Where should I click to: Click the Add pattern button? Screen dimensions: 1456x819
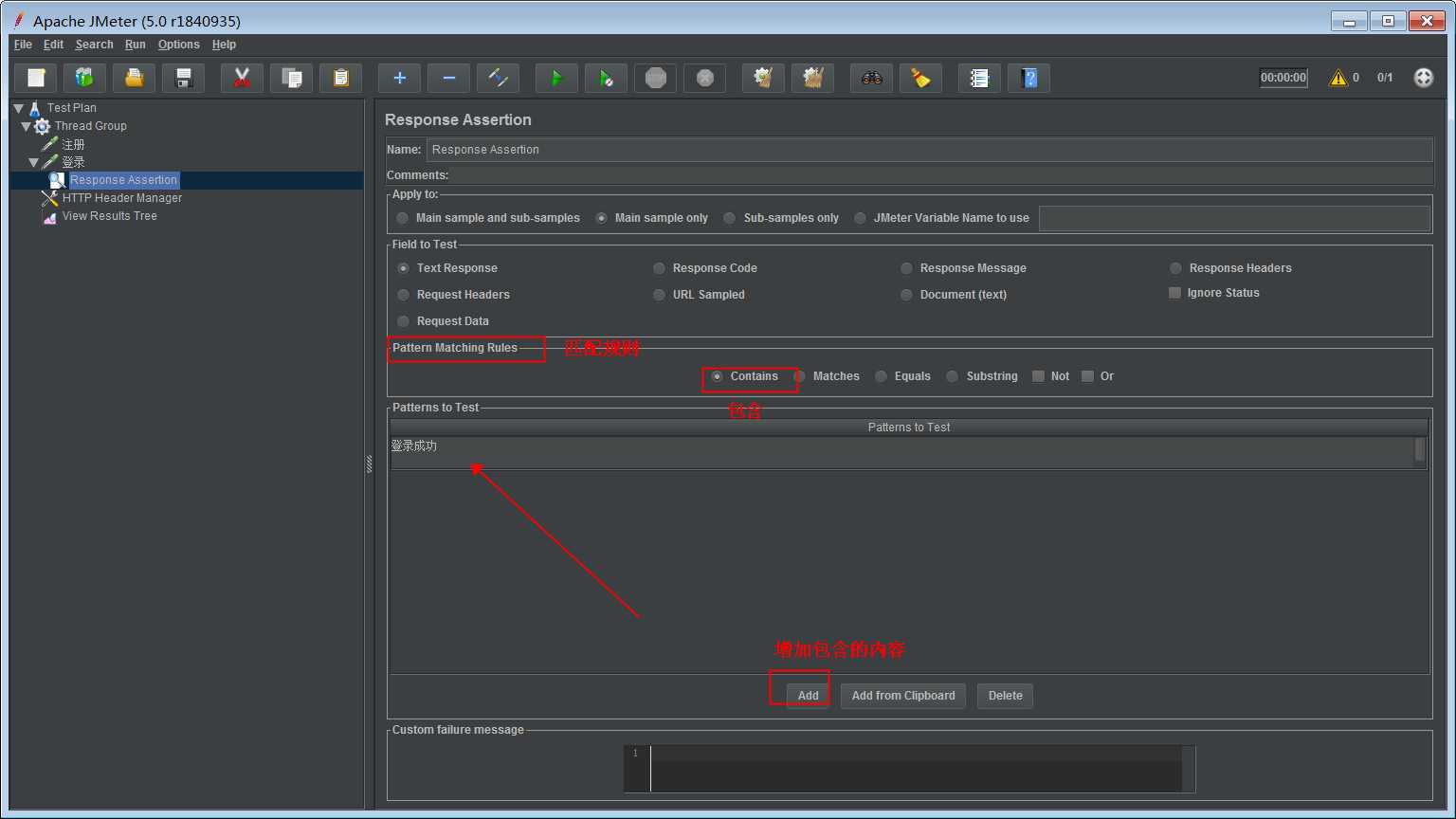pos(808,696)
